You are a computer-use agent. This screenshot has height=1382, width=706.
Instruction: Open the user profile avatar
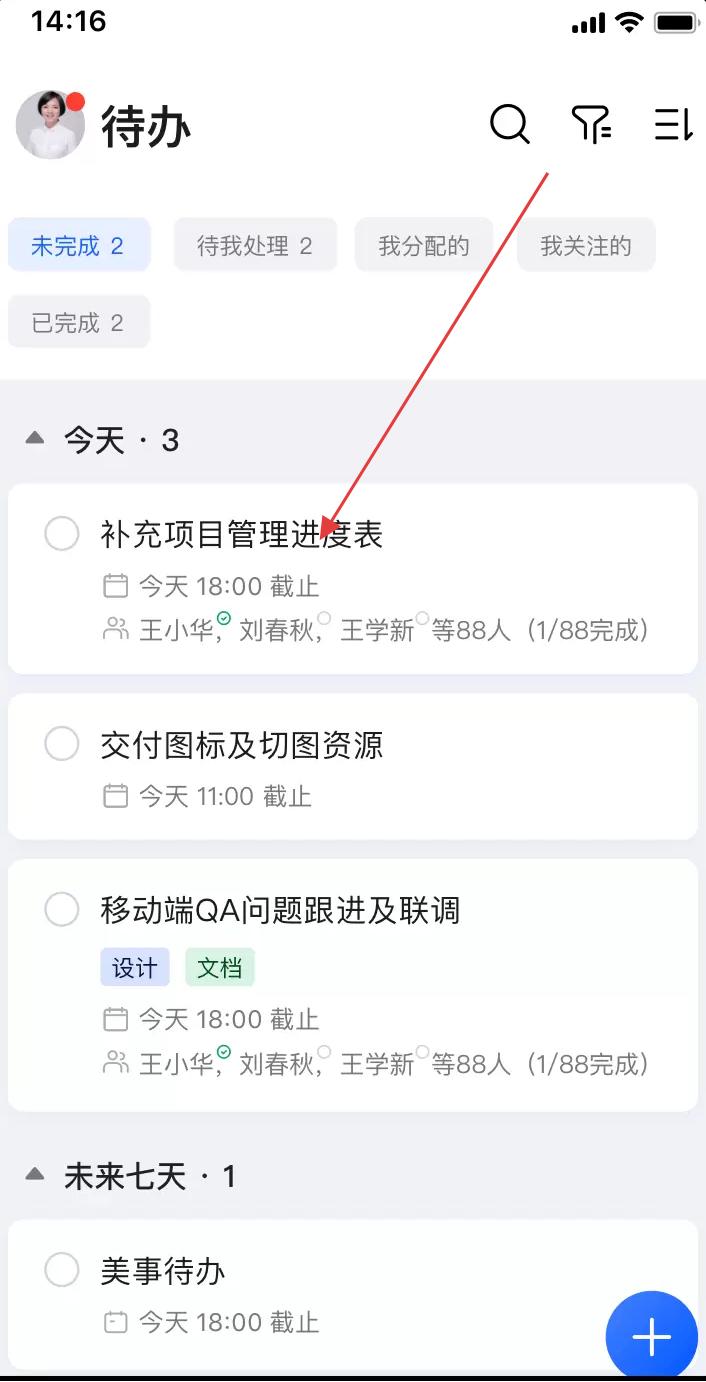[50, 125]
